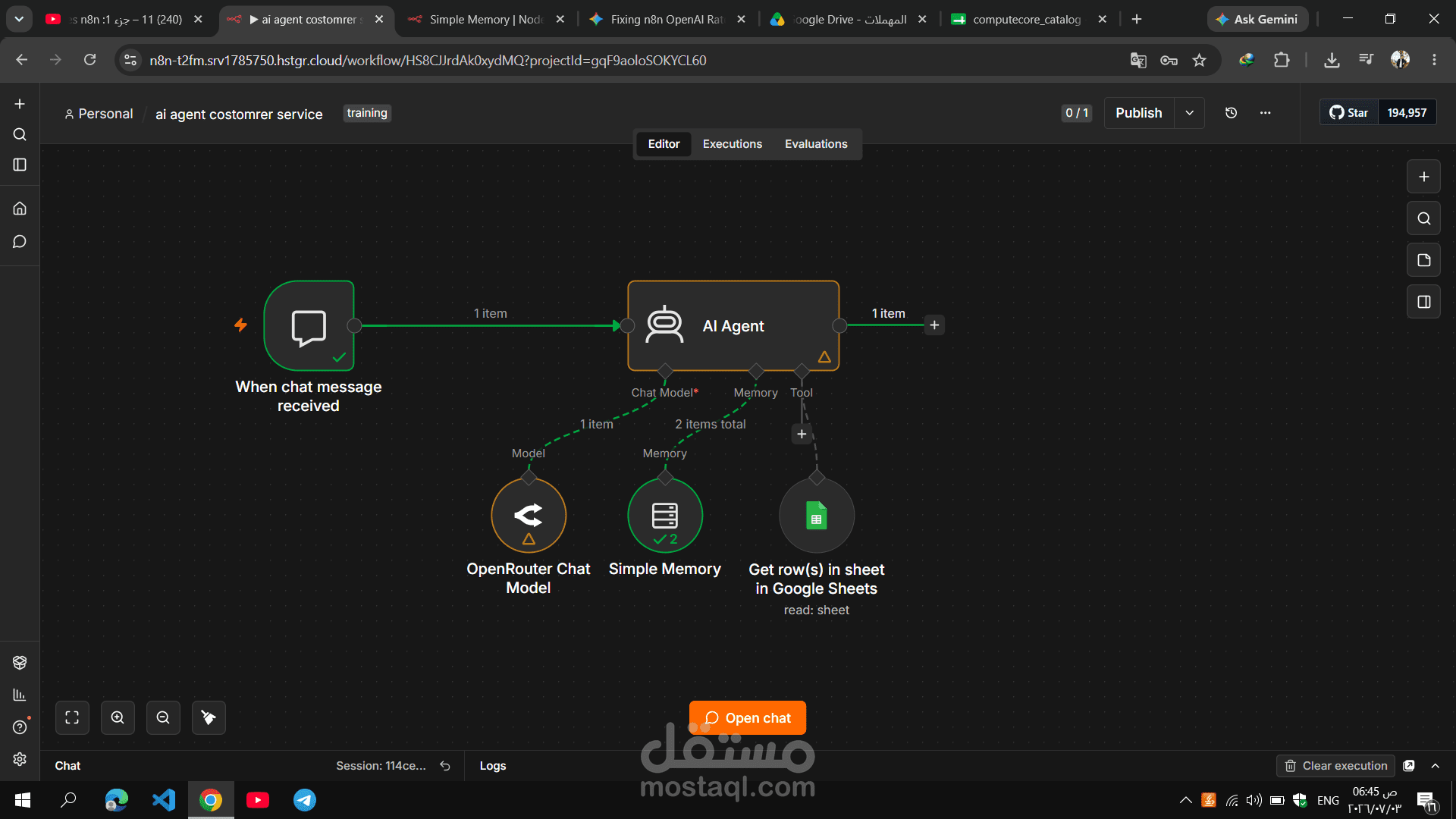Open the Personal project link
The height and width of the screenshot is (819, 1456).
coord(99,114)
